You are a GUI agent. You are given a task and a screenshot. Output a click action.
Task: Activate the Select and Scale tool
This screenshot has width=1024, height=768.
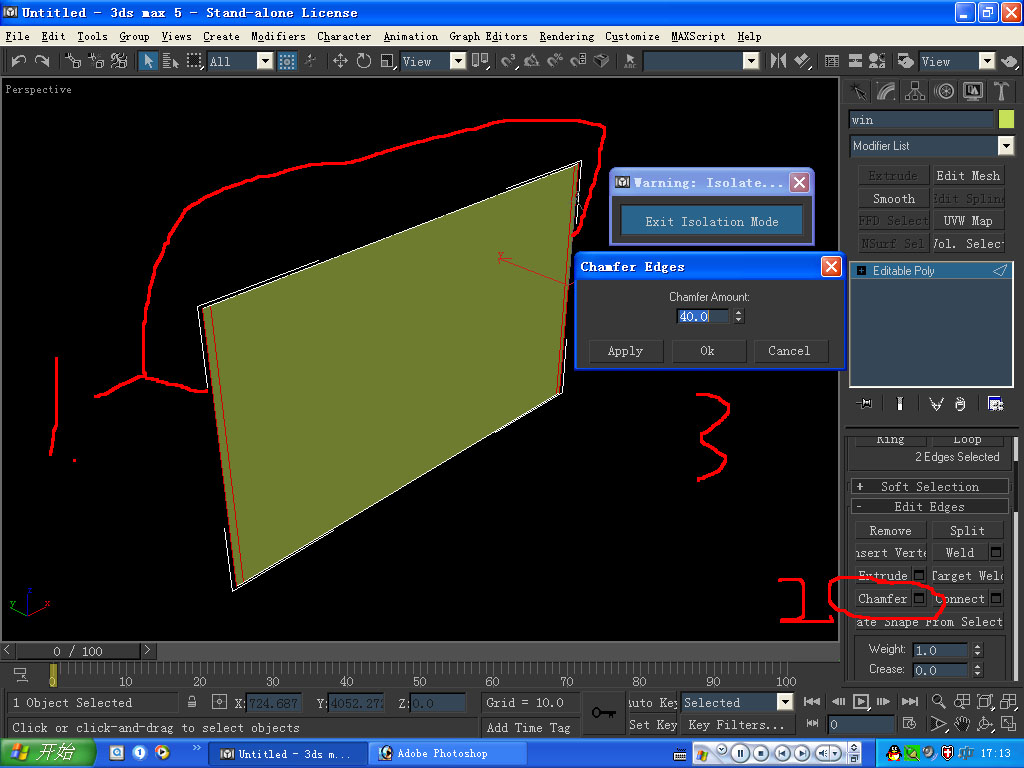387,61
